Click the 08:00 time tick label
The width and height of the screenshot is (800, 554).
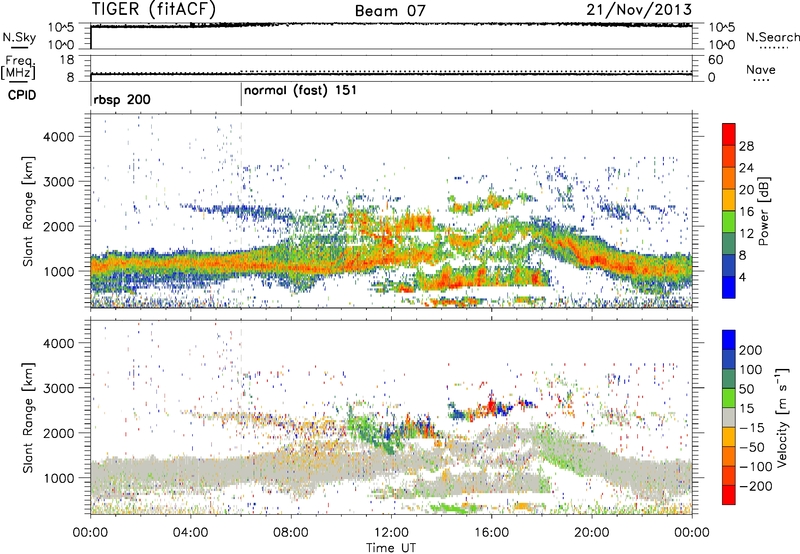click(291, 533)
